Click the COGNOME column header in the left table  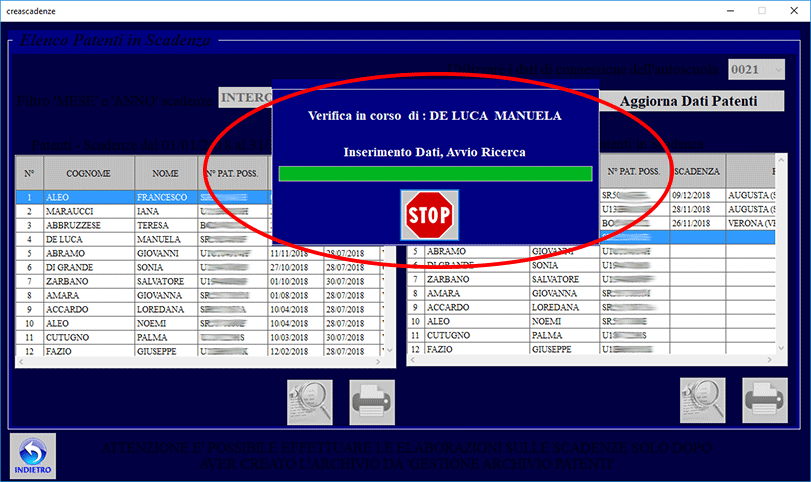click(x=88, y=173)
